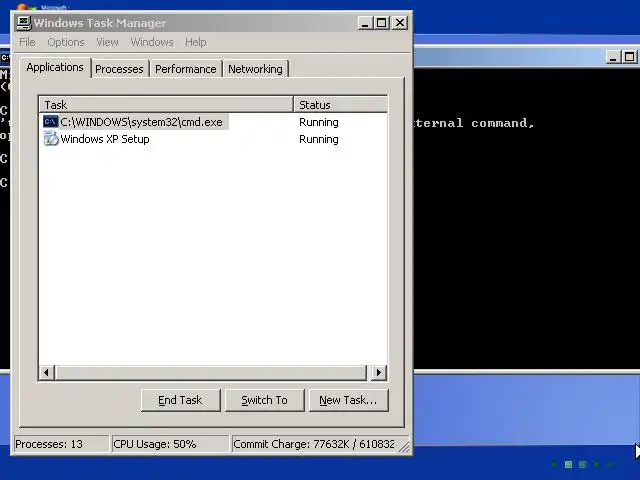This screenshot has width=640, height=480.
Task: Click the right scroll arrow in task list
Action: click(x=378, y=372)
